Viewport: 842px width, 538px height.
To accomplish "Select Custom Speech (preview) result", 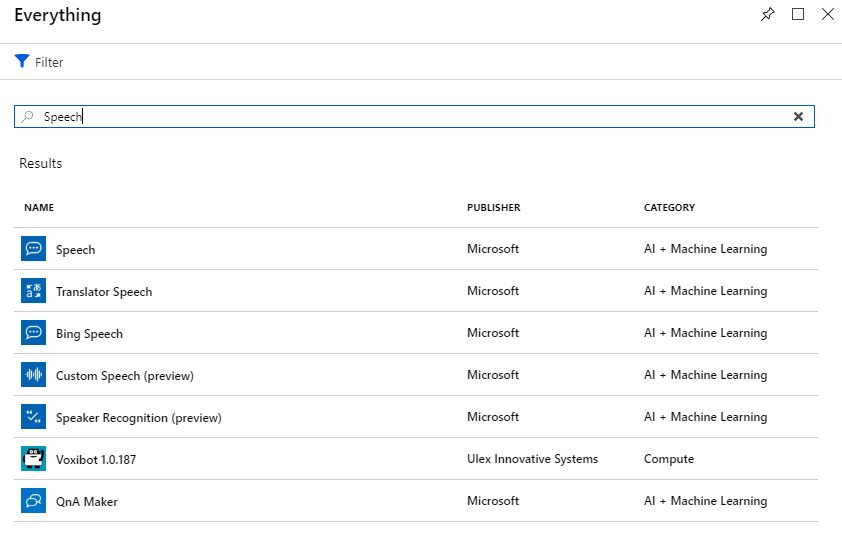I will tap(125, 376).
